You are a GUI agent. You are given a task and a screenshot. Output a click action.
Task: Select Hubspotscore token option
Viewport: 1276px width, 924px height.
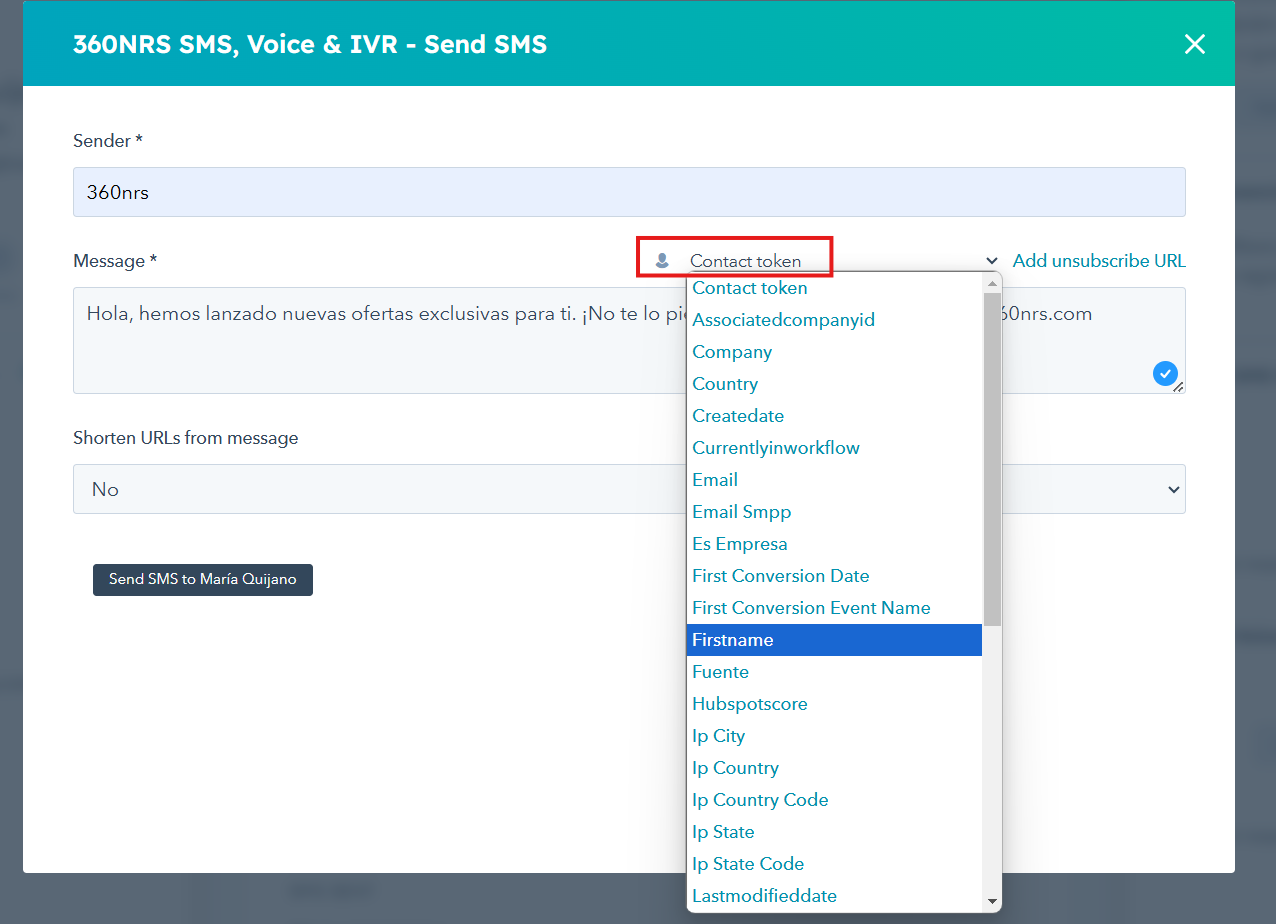click(x=749, y=704)
